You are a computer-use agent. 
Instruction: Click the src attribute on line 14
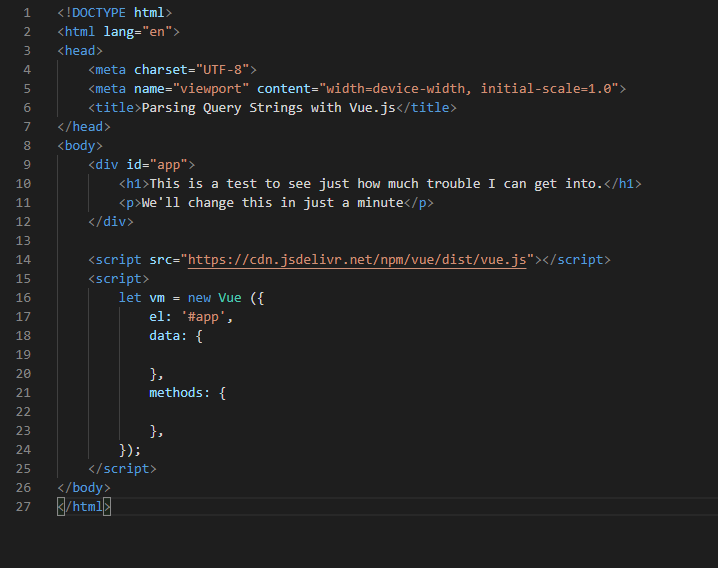(161, 260)
